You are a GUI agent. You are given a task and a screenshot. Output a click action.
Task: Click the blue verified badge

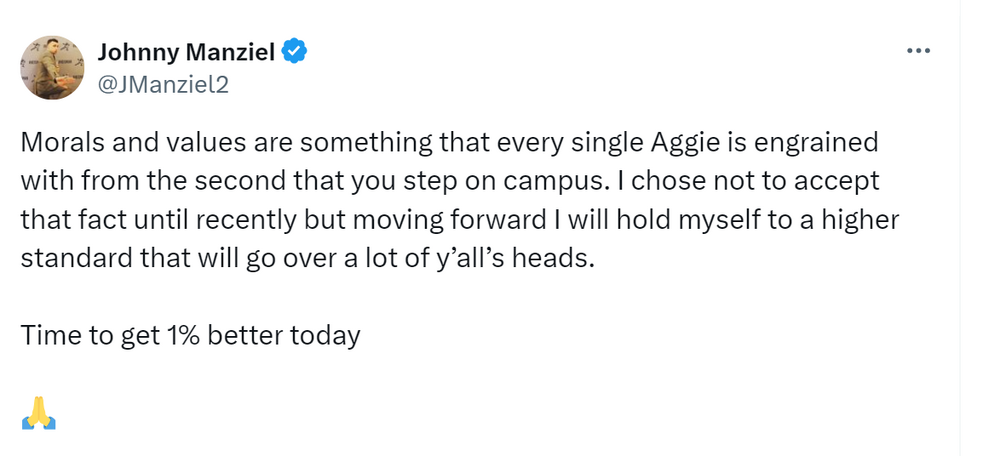(293, 52)
